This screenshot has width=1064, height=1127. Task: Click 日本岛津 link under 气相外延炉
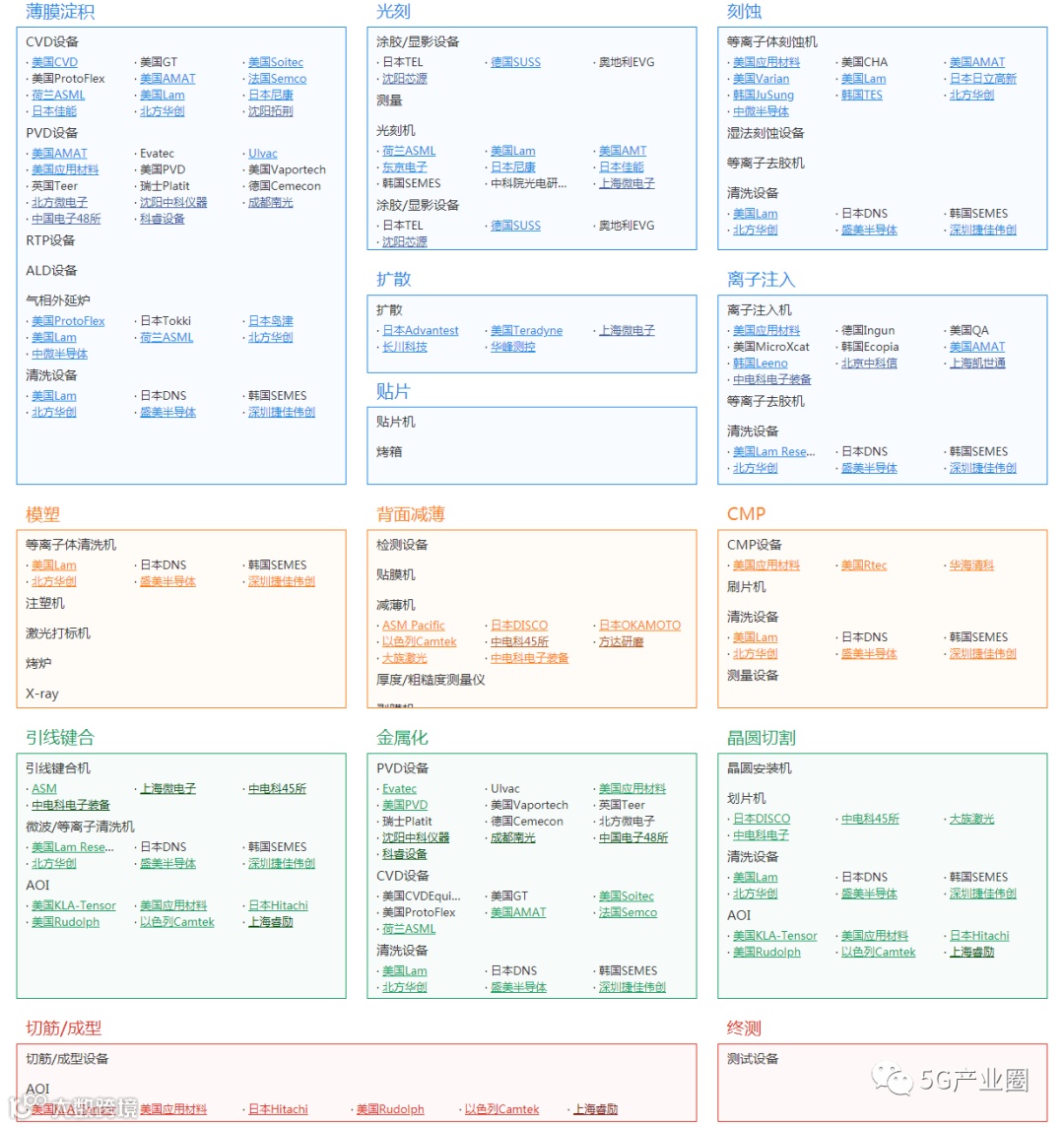pos(270,321)
